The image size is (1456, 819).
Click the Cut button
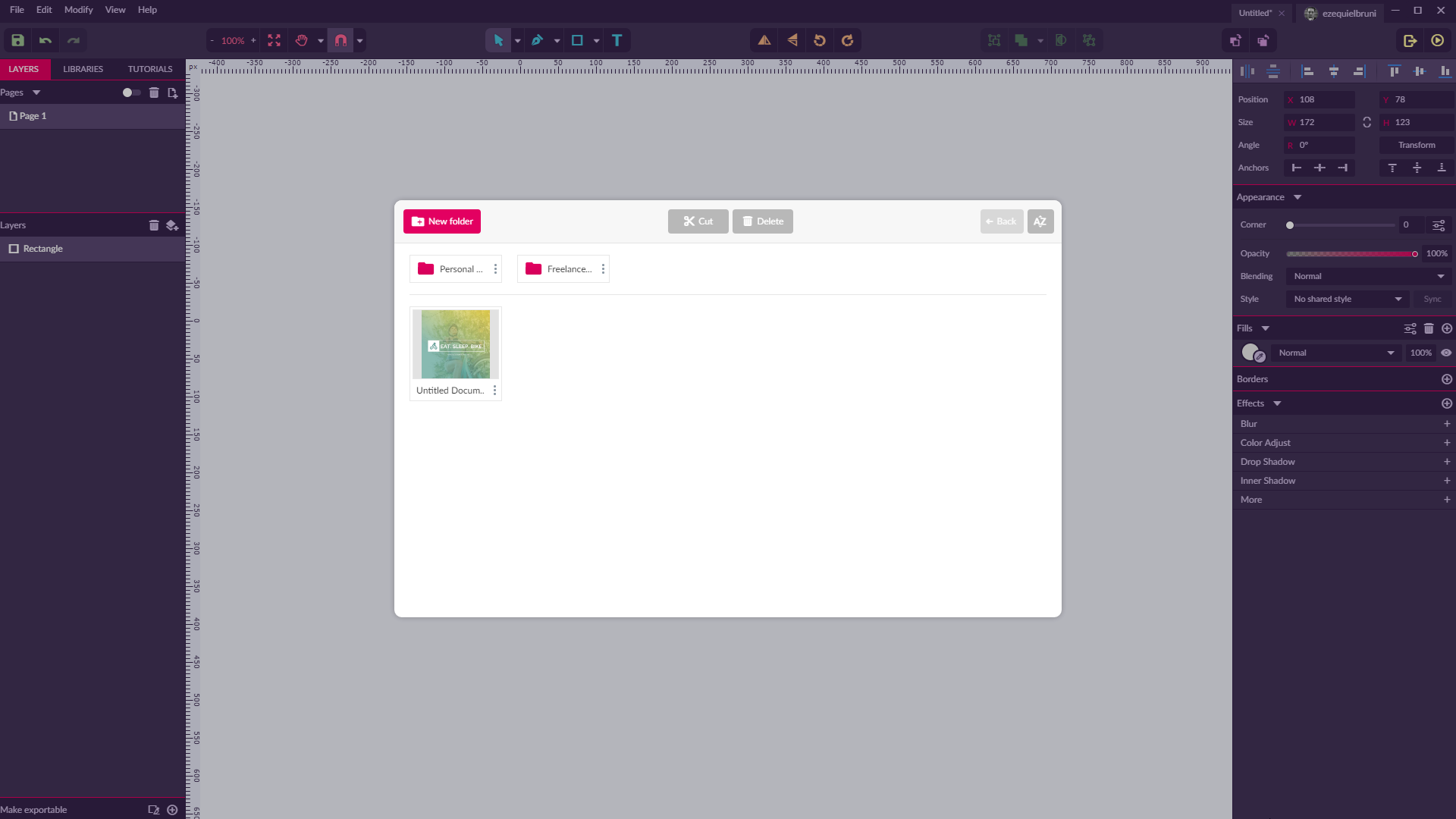pyautogui.click(x=698, y=221)
